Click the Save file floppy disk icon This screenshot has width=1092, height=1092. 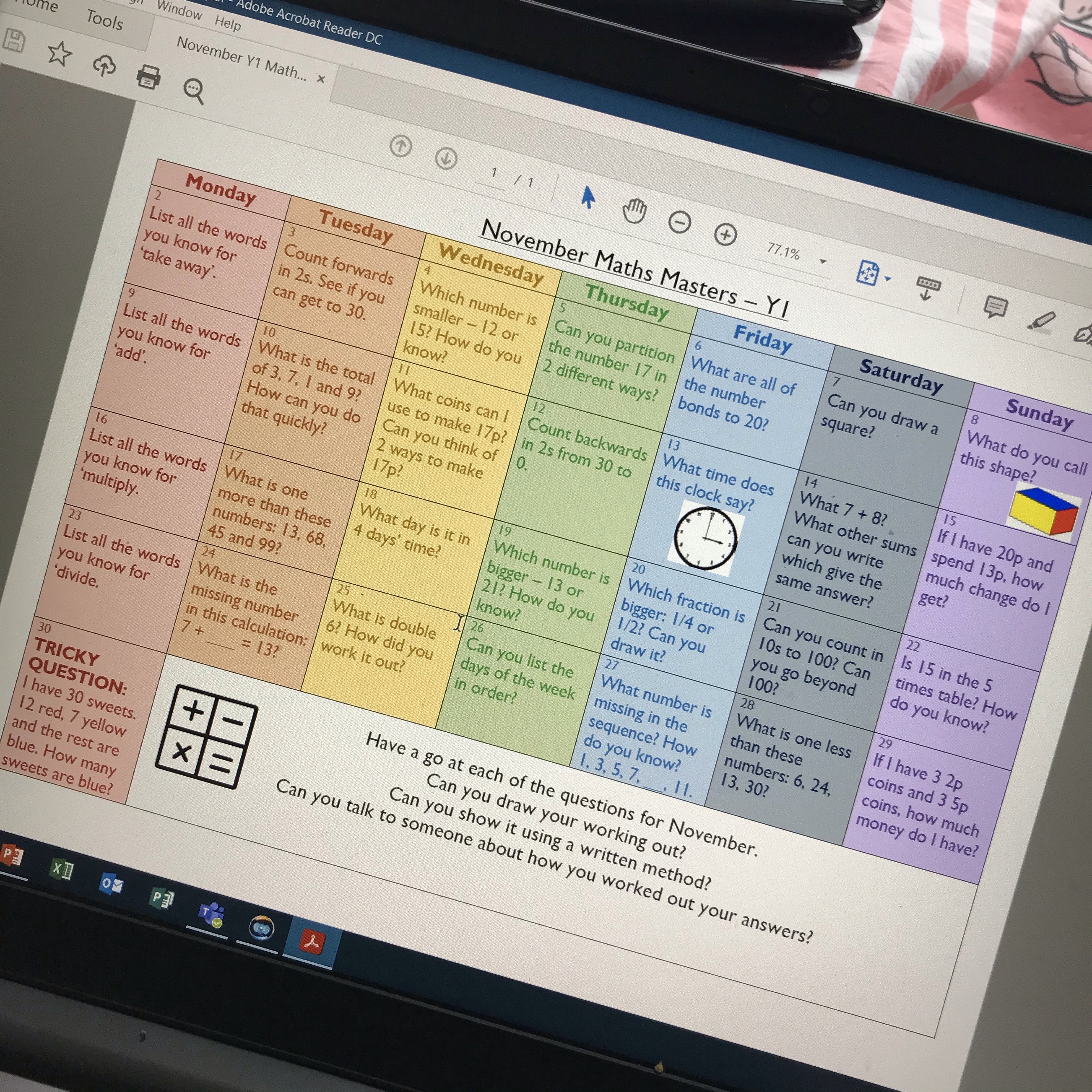[x=14, y=40]
